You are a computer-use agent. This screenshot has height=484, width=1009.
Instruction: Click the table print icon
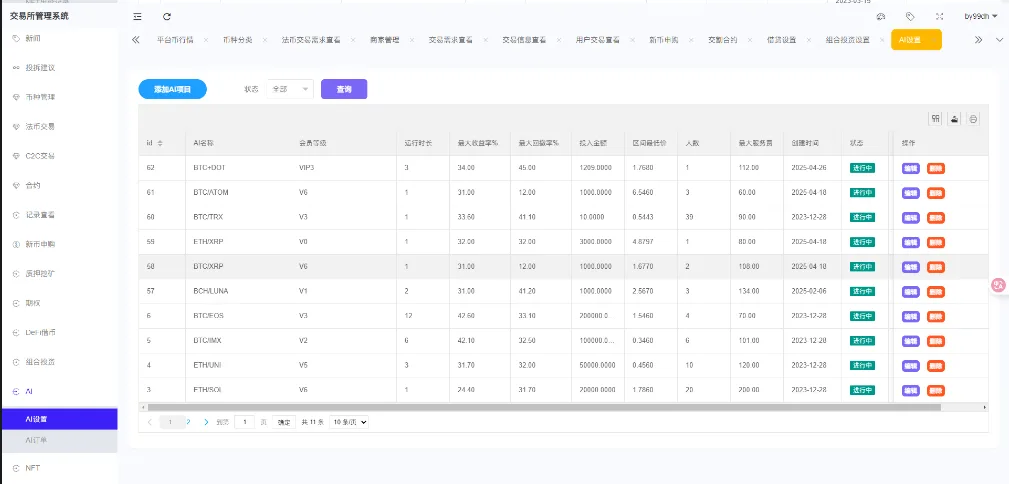coord(973,118)
